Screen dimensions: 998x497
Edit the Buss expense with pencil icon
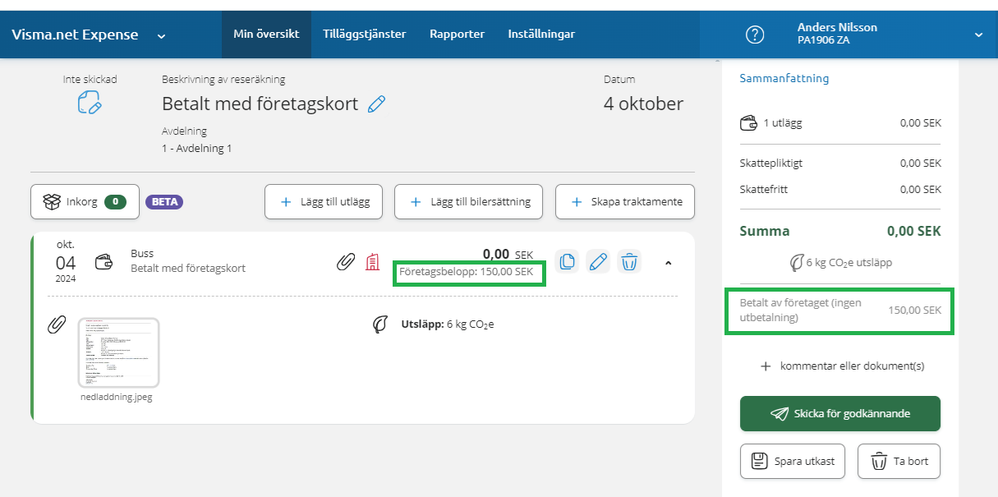click(x=598, y=262)
